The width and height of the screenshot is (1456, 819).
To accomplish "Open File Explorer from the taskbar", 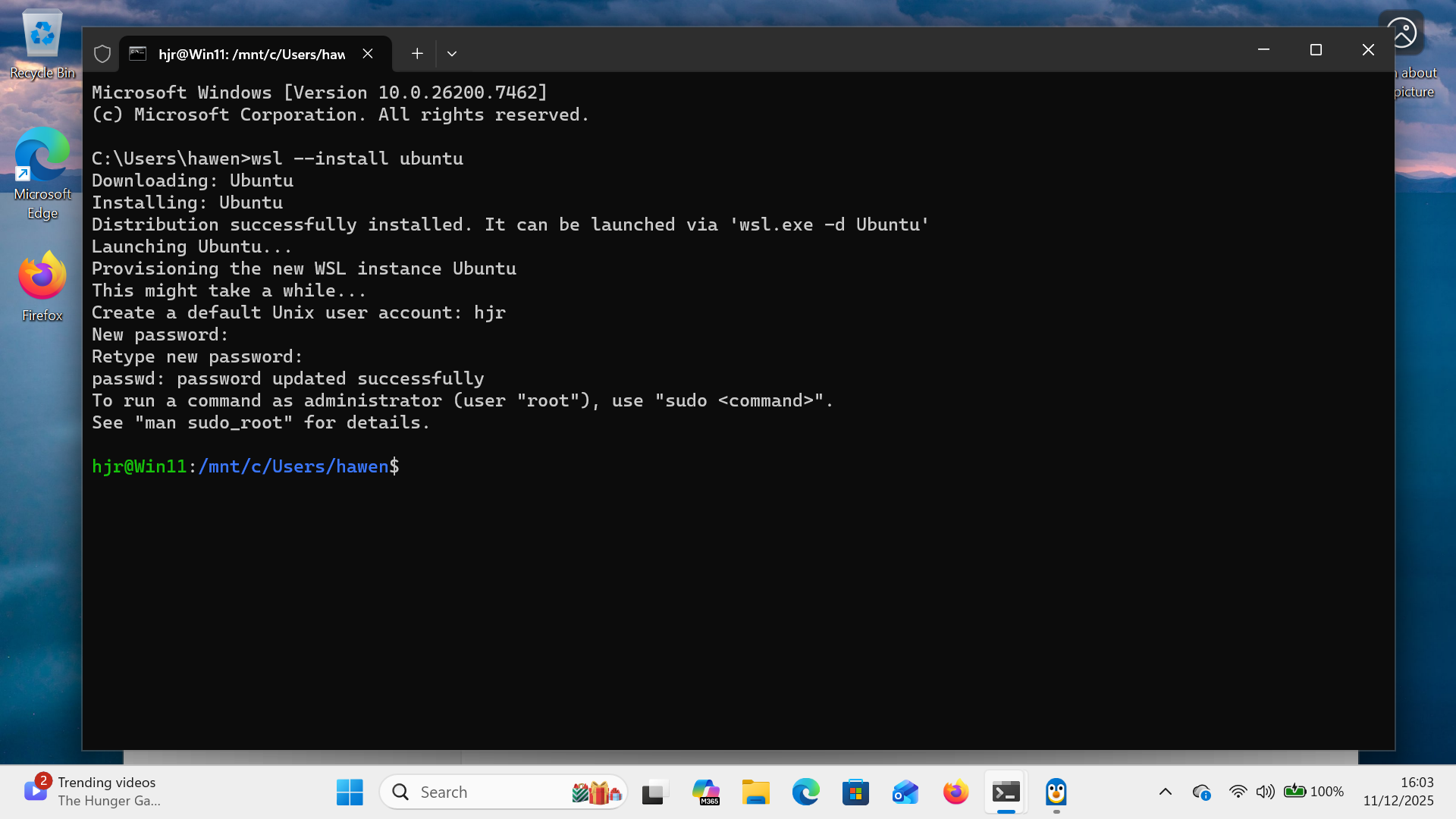I will coord(756,792).
